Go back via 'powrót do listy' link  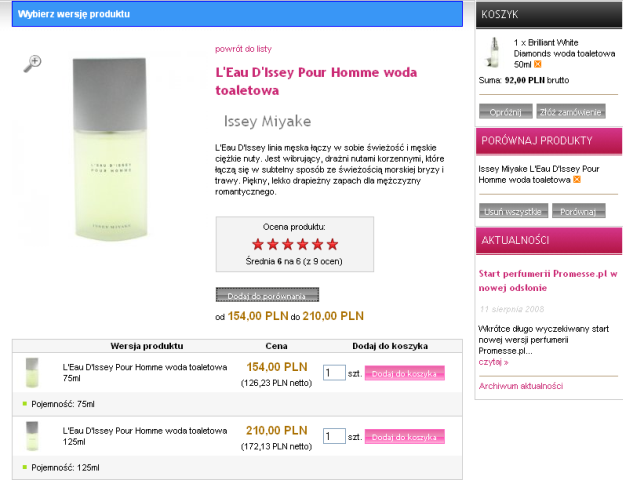pos(243,48)
